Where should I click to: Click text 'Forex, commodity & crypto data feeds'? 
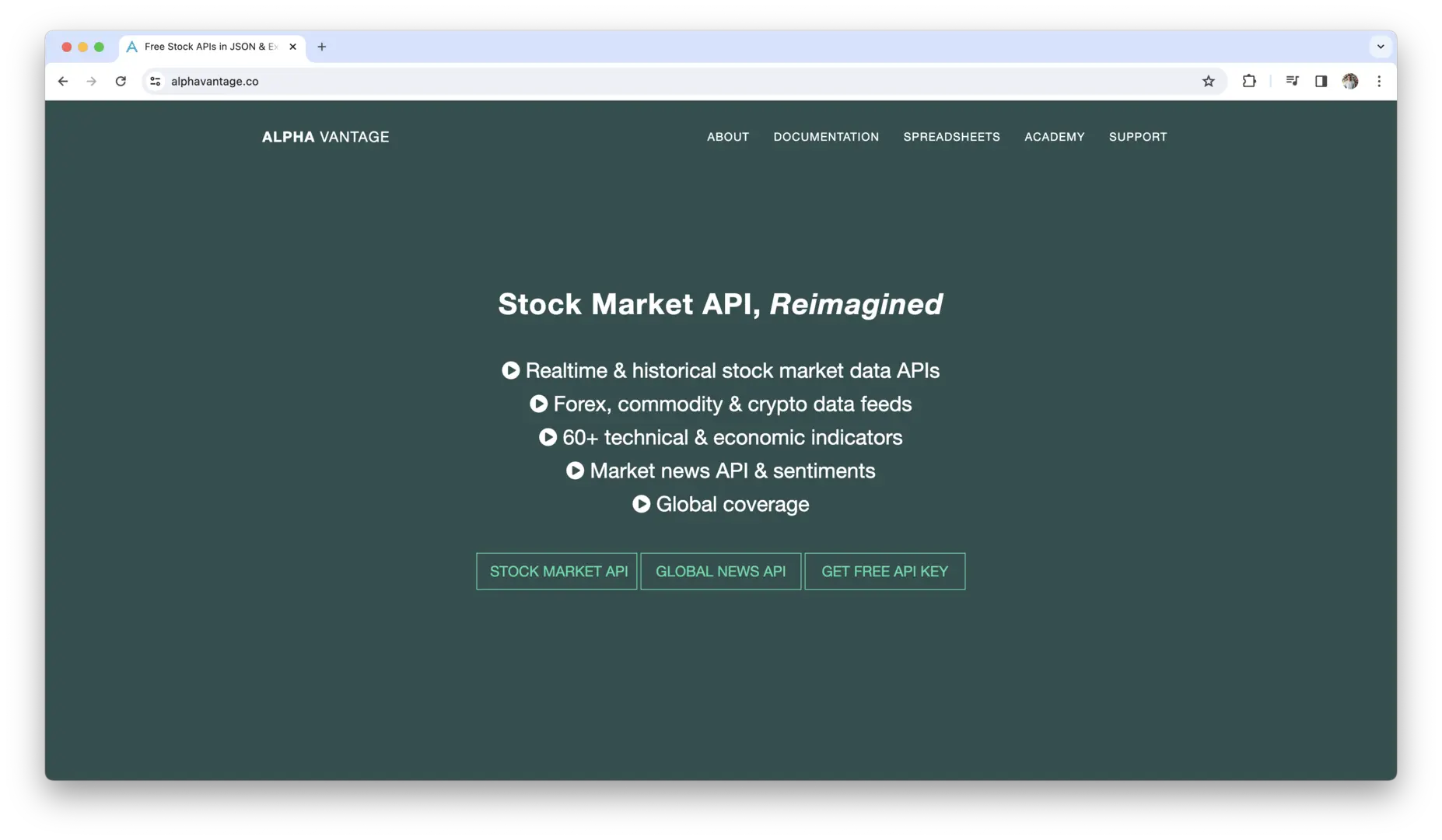pos(733,404)
